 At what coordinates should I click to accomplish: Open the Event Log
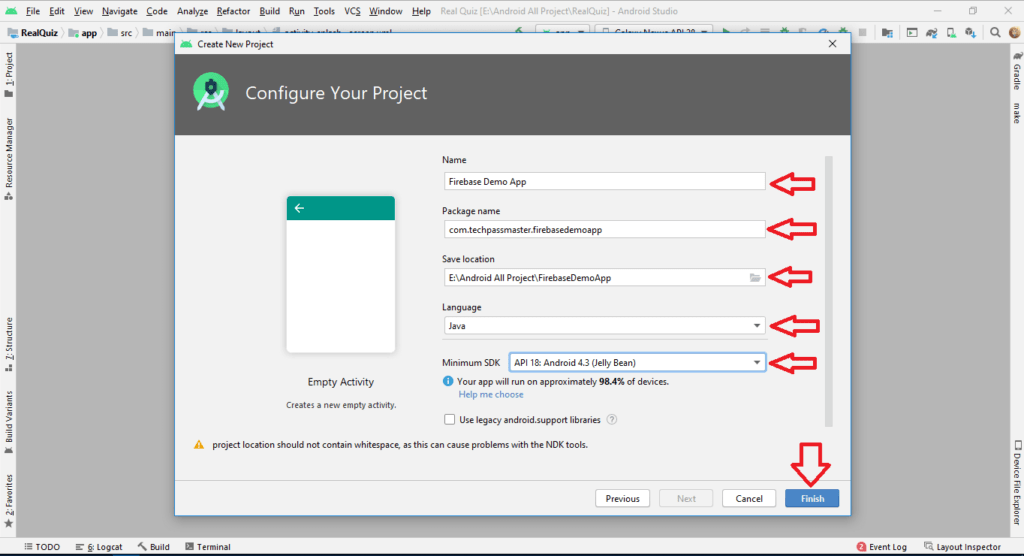click(882, 547)
